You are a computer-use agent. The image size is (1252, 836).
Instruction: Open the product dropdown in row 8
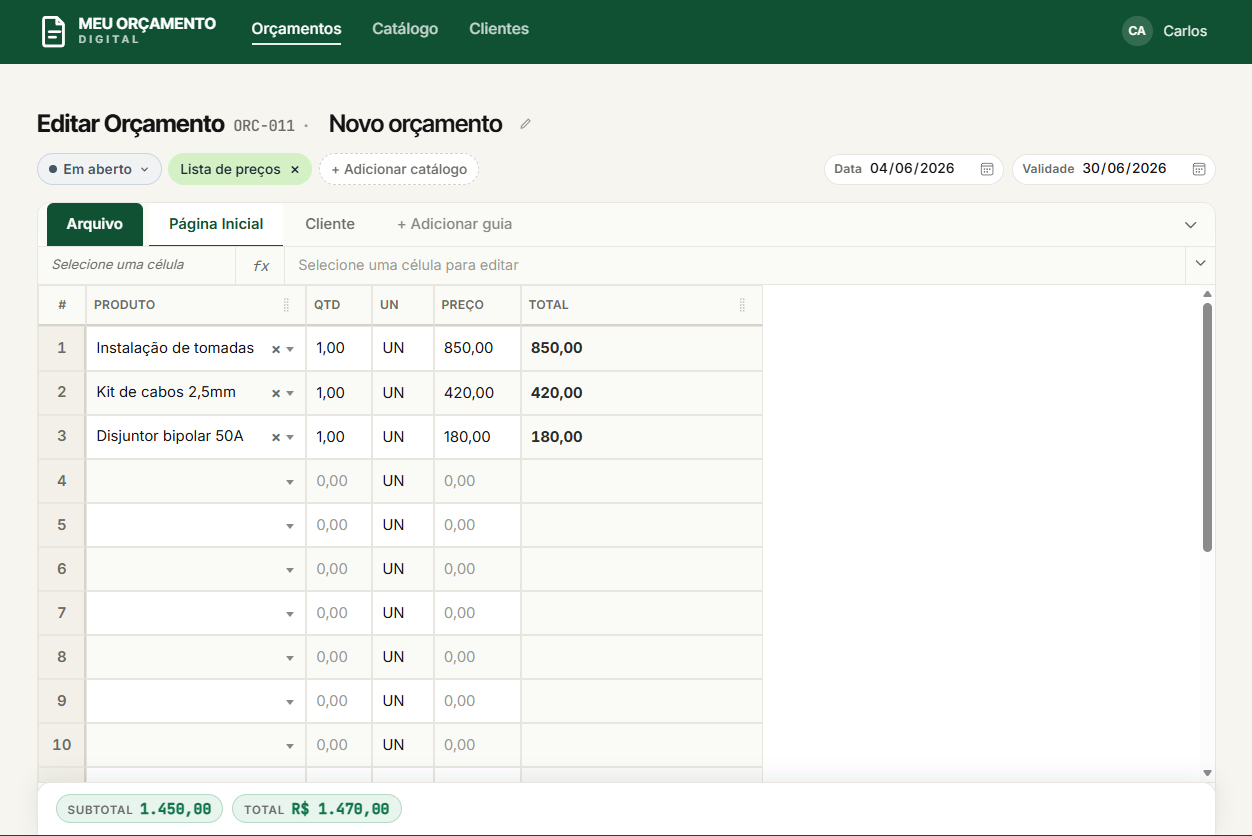click(290, 658)
